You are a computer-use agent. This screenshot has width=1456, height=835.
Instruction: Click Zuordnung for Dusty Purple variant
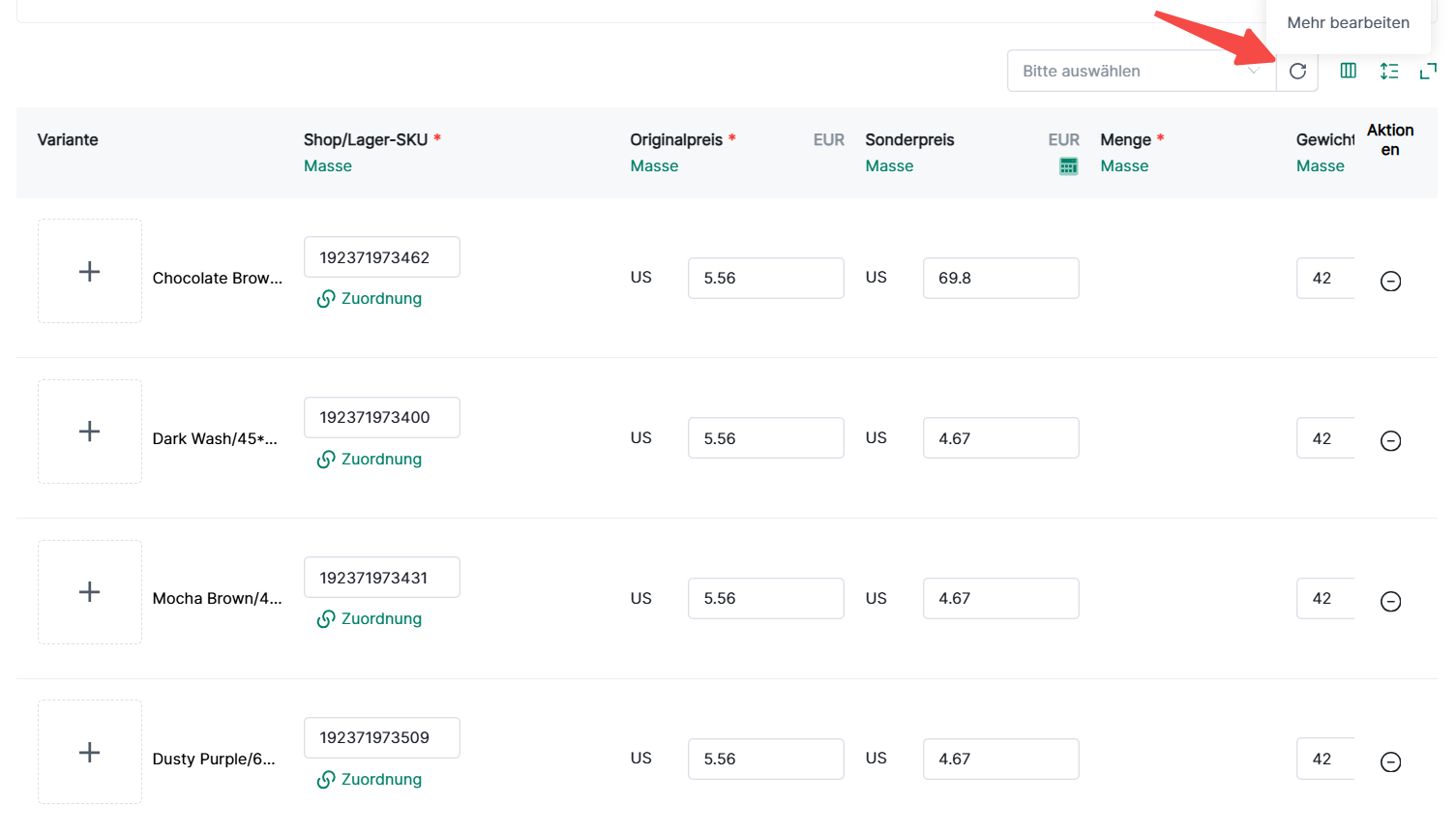click(371, 780)
